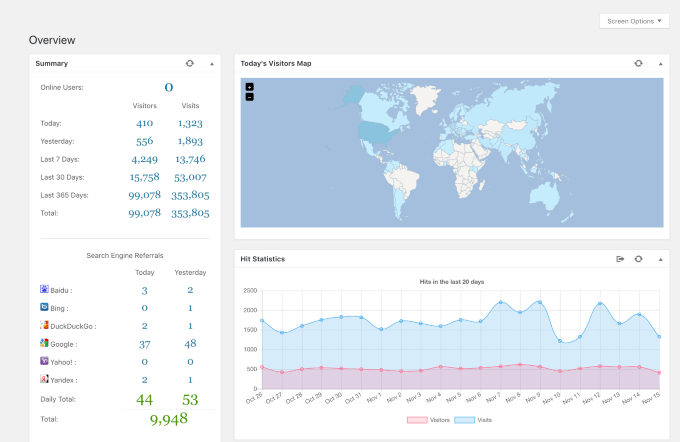
Task: Click the DuckDuckGo icon
Action: point(44,325)
